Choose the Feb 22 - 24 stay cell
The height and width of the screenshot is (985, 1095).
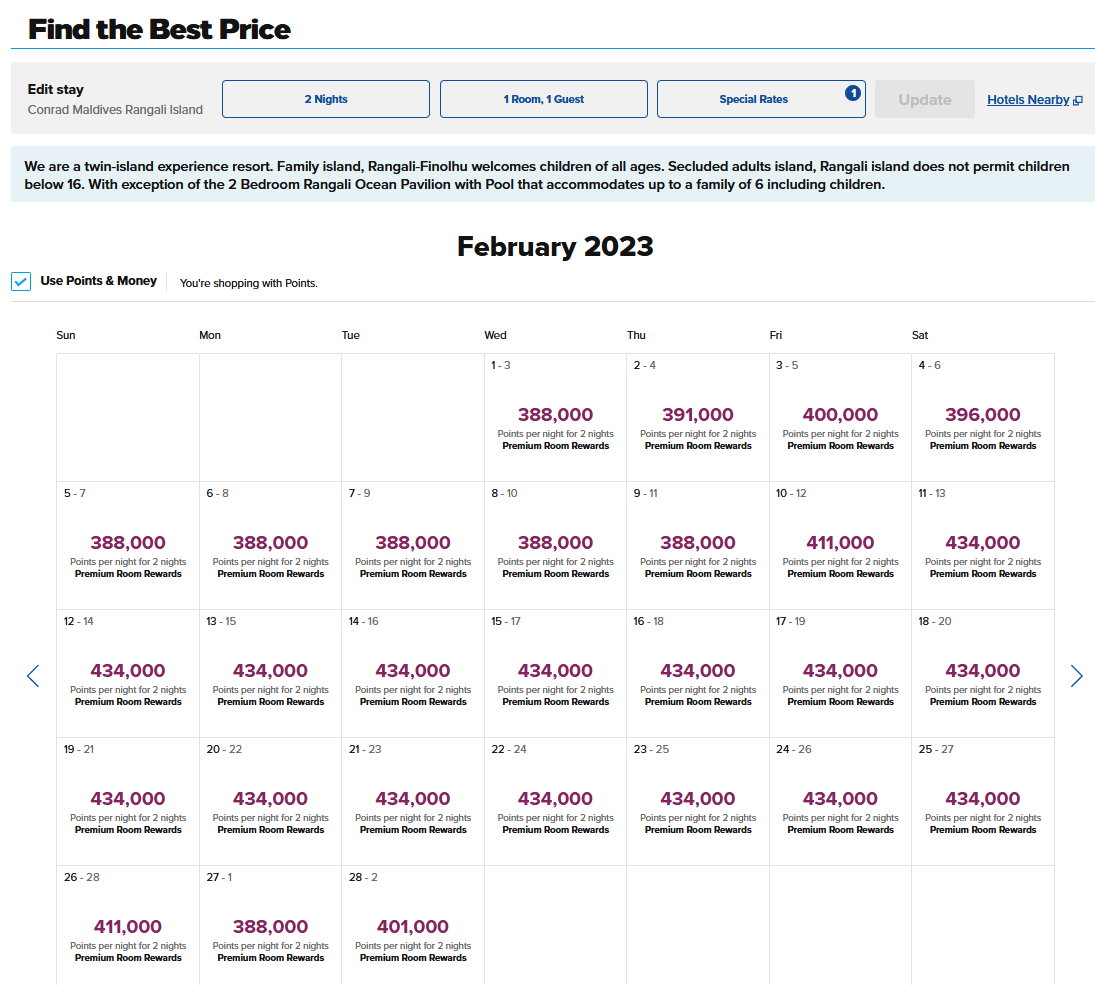[x=556, y=801]
